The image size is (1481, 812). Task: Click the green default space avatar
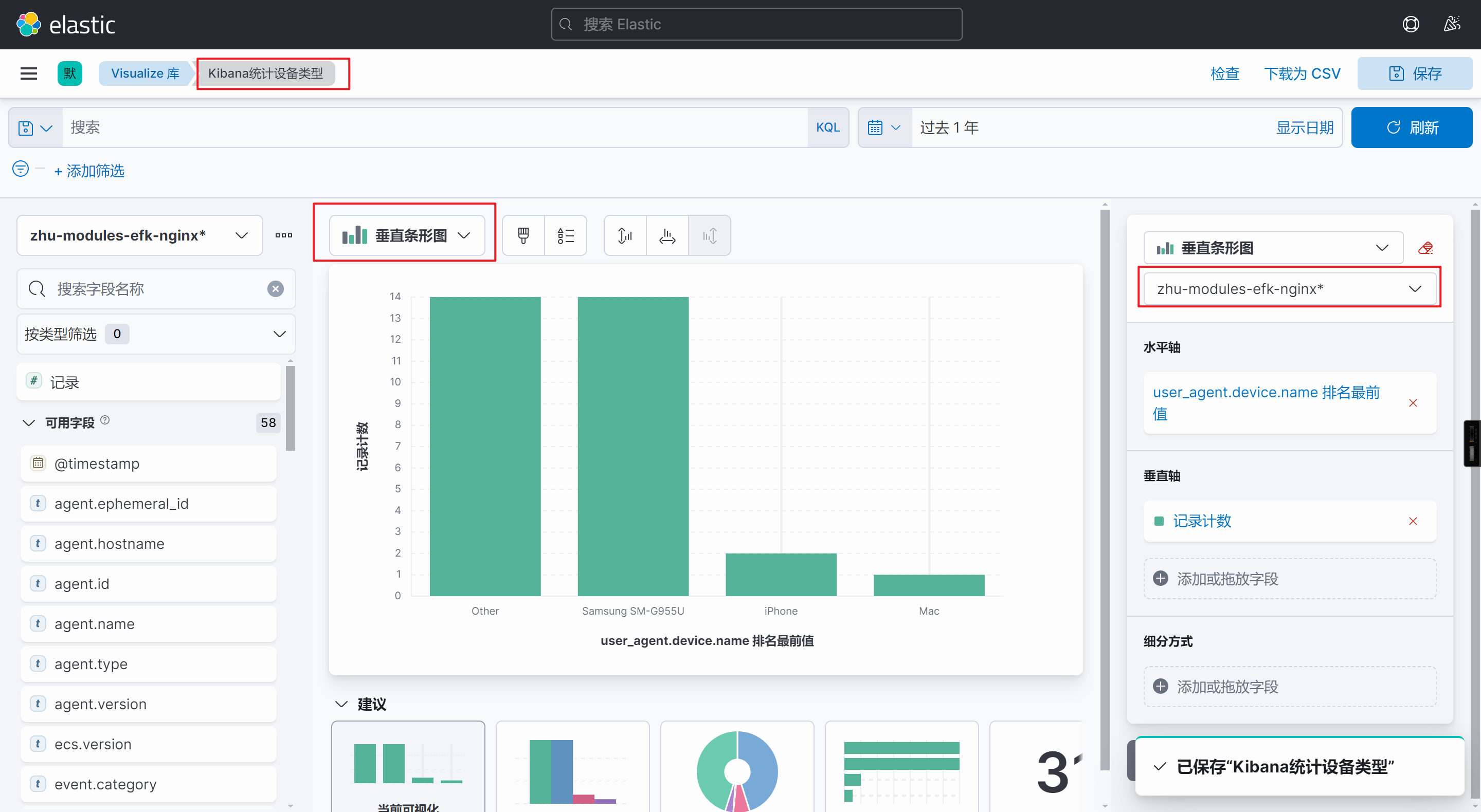(69, 73)
